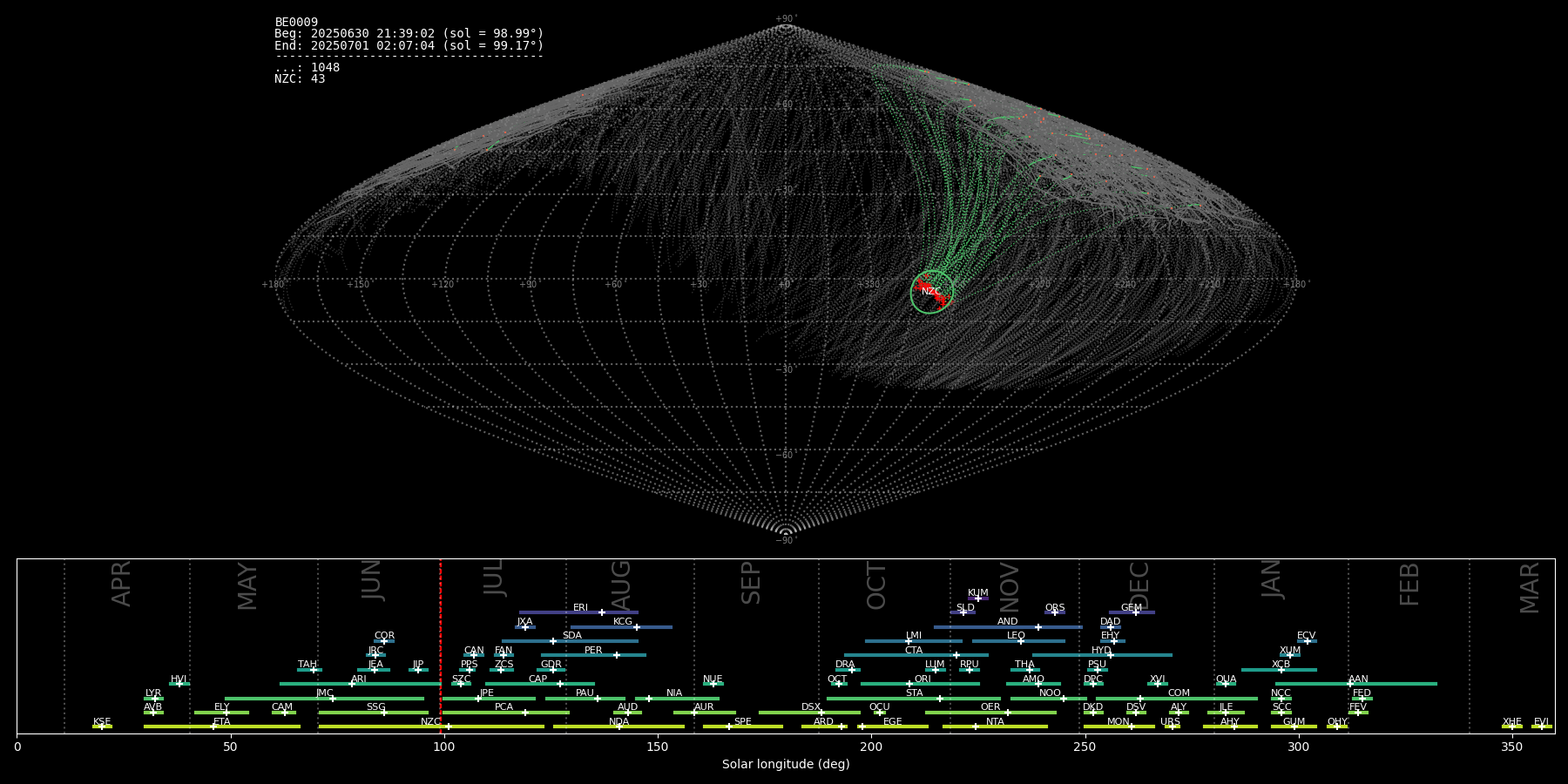Viewport: 1568px width, 784px height.
Task: Click the ETA shower label
Action: pos(222,722)
